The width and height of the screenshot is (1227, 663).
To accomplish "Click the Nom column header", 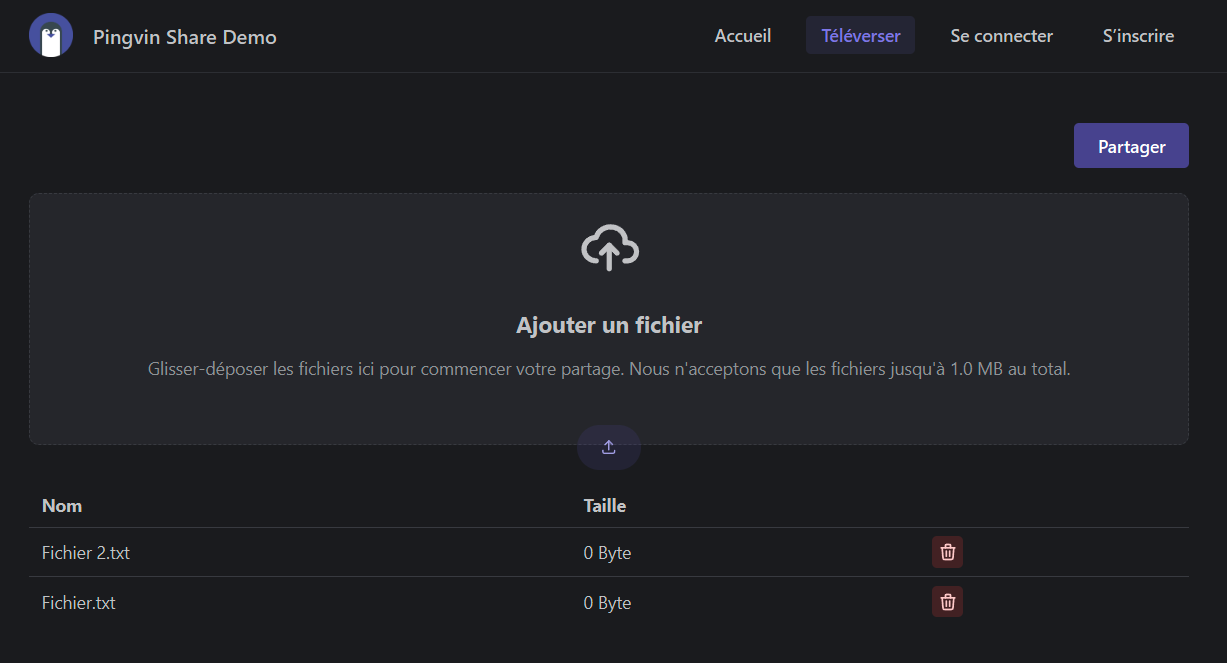I will pyautogui.click(x=62, y=506).
